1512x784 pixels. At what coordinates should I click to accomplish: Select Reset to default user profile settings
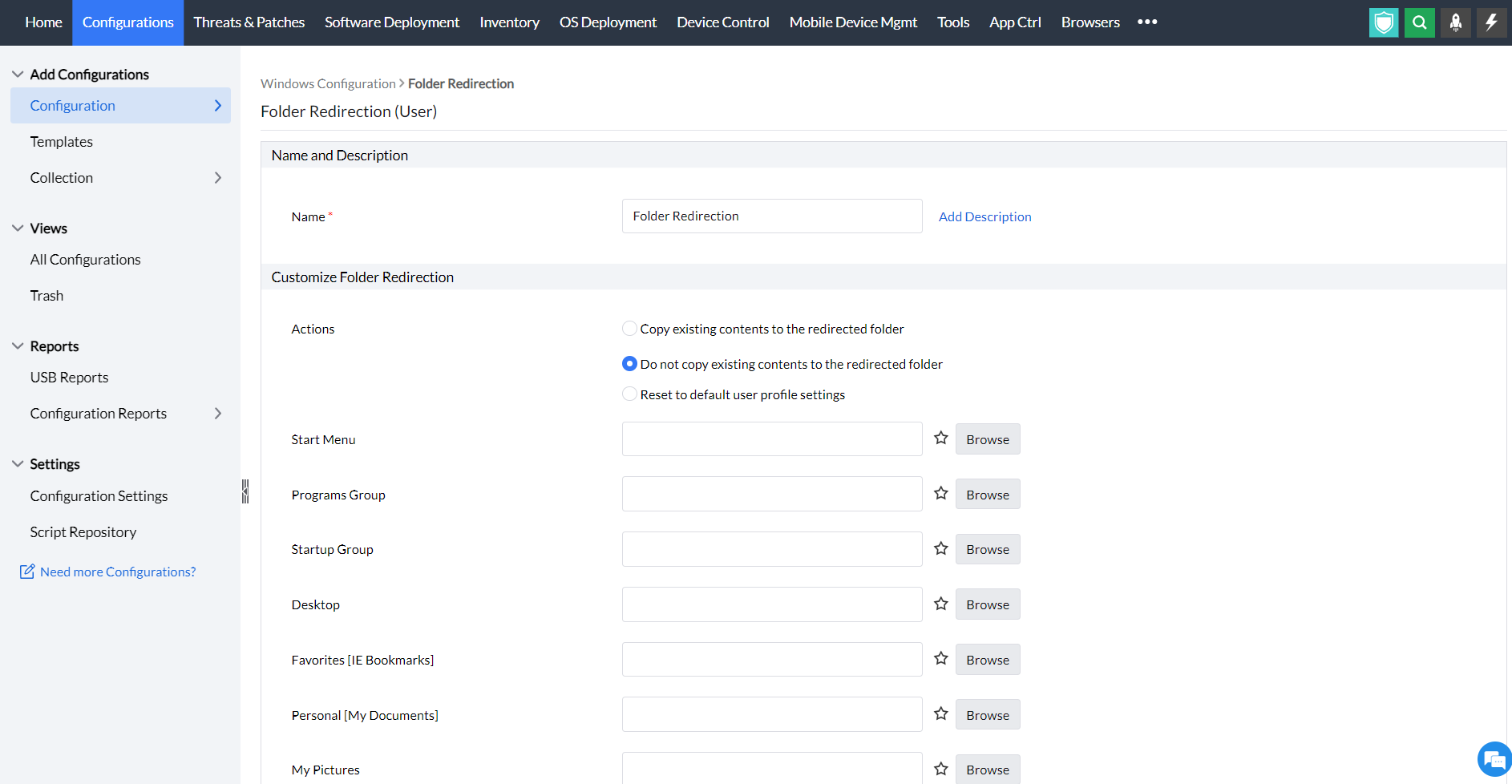click(x=629, y=394)
